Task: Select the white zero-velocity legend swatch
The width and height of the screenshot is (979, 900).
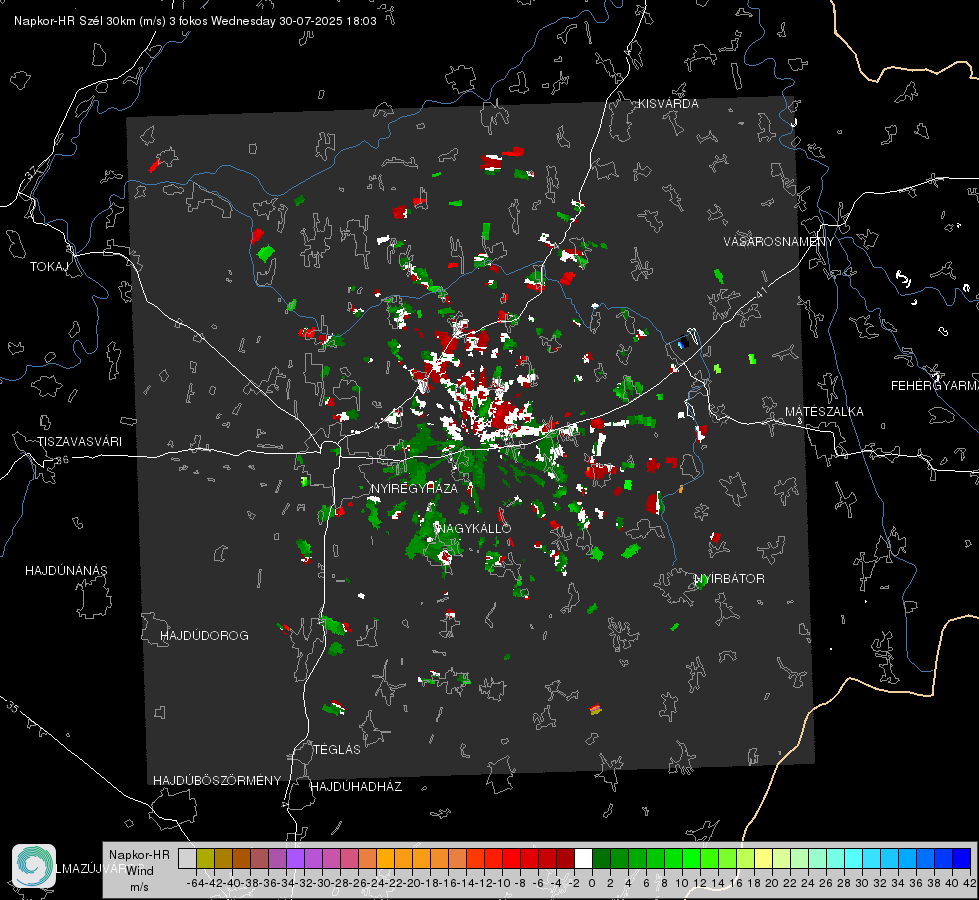Action: click(x=583, y=858)
